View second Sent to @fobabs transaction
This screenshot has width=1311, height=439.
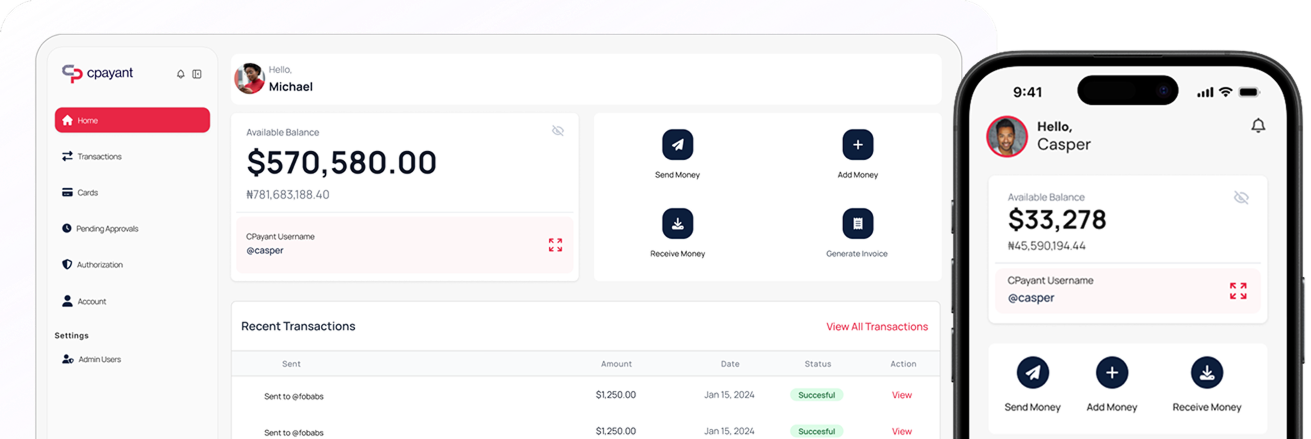(902, 431)
